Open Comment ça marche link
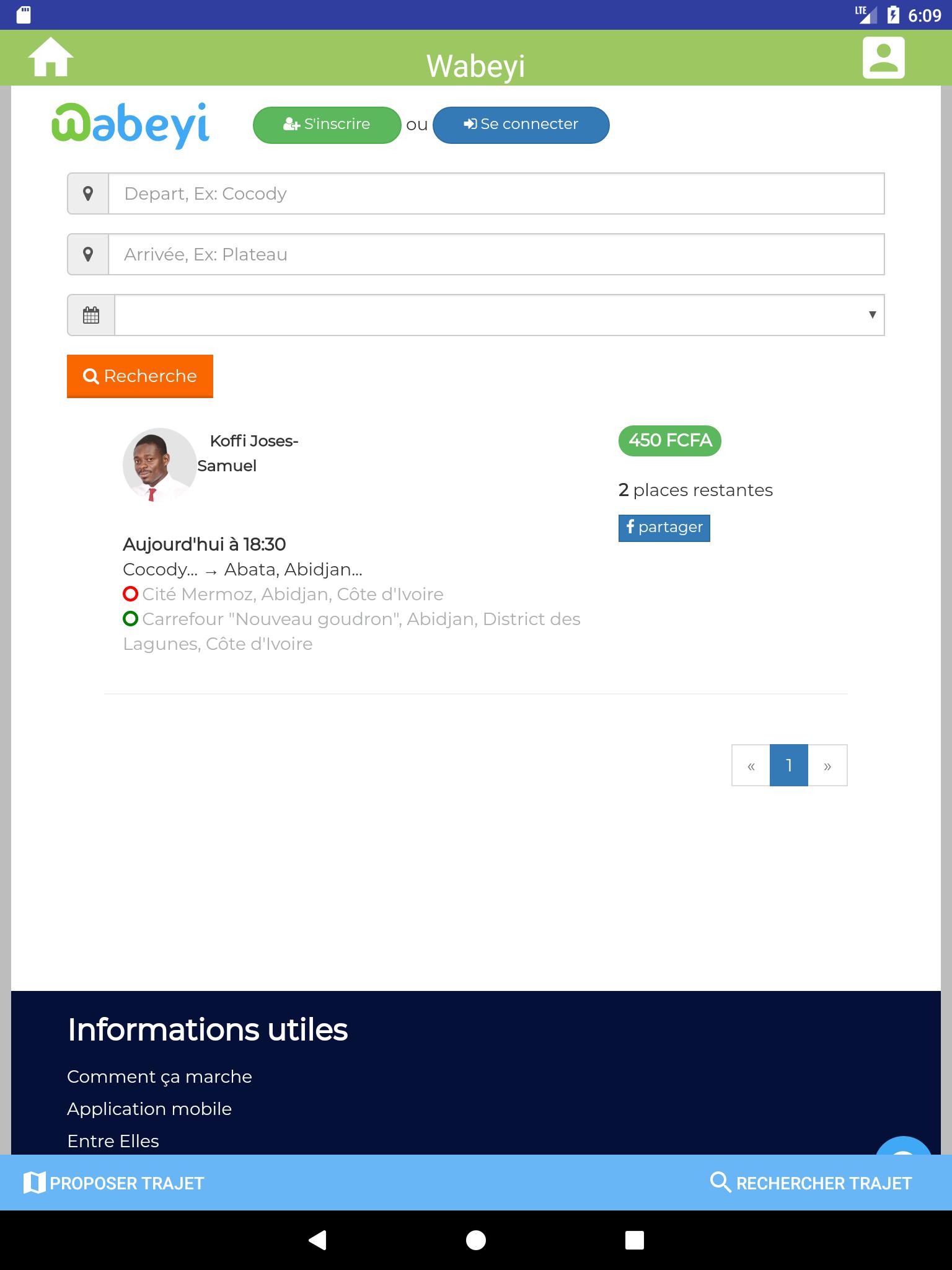 [159, 1077]
